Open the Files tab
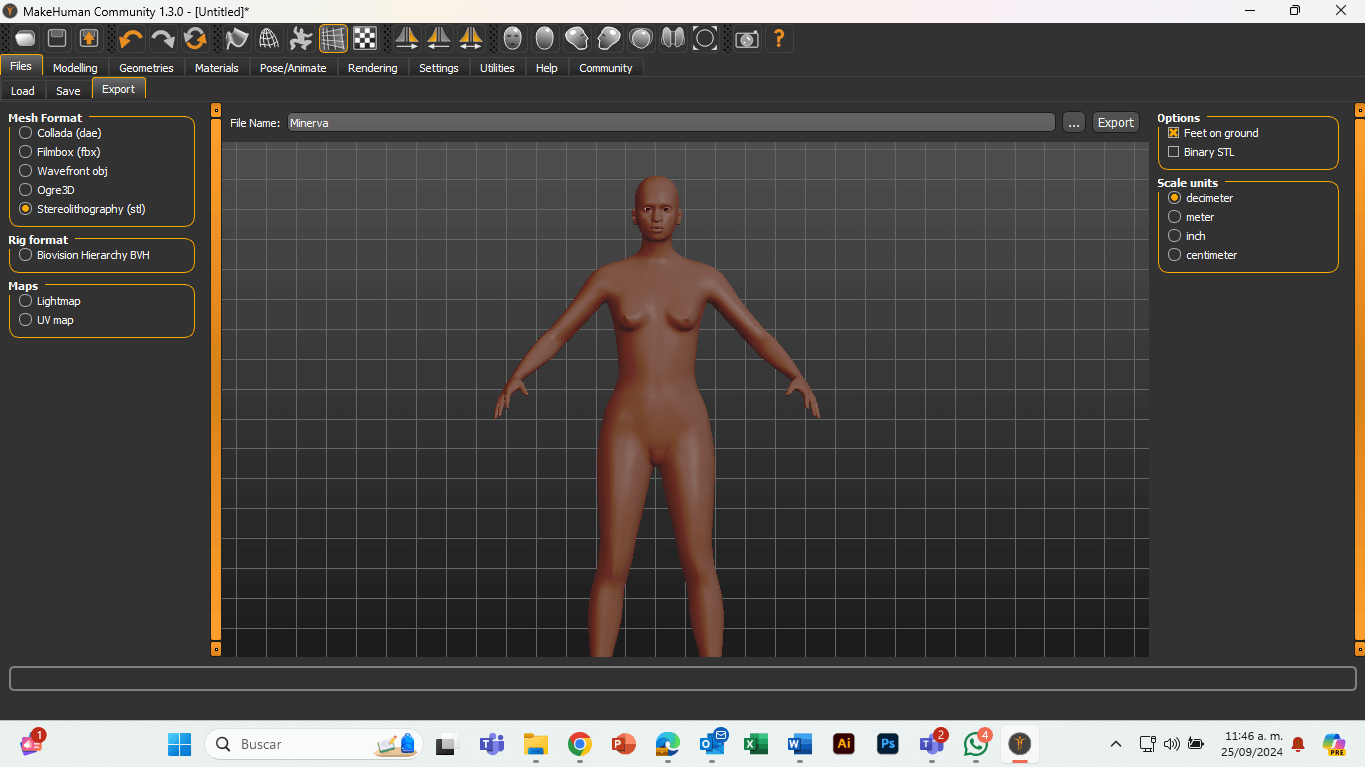The image size is (1365, 767). point(21,66)
